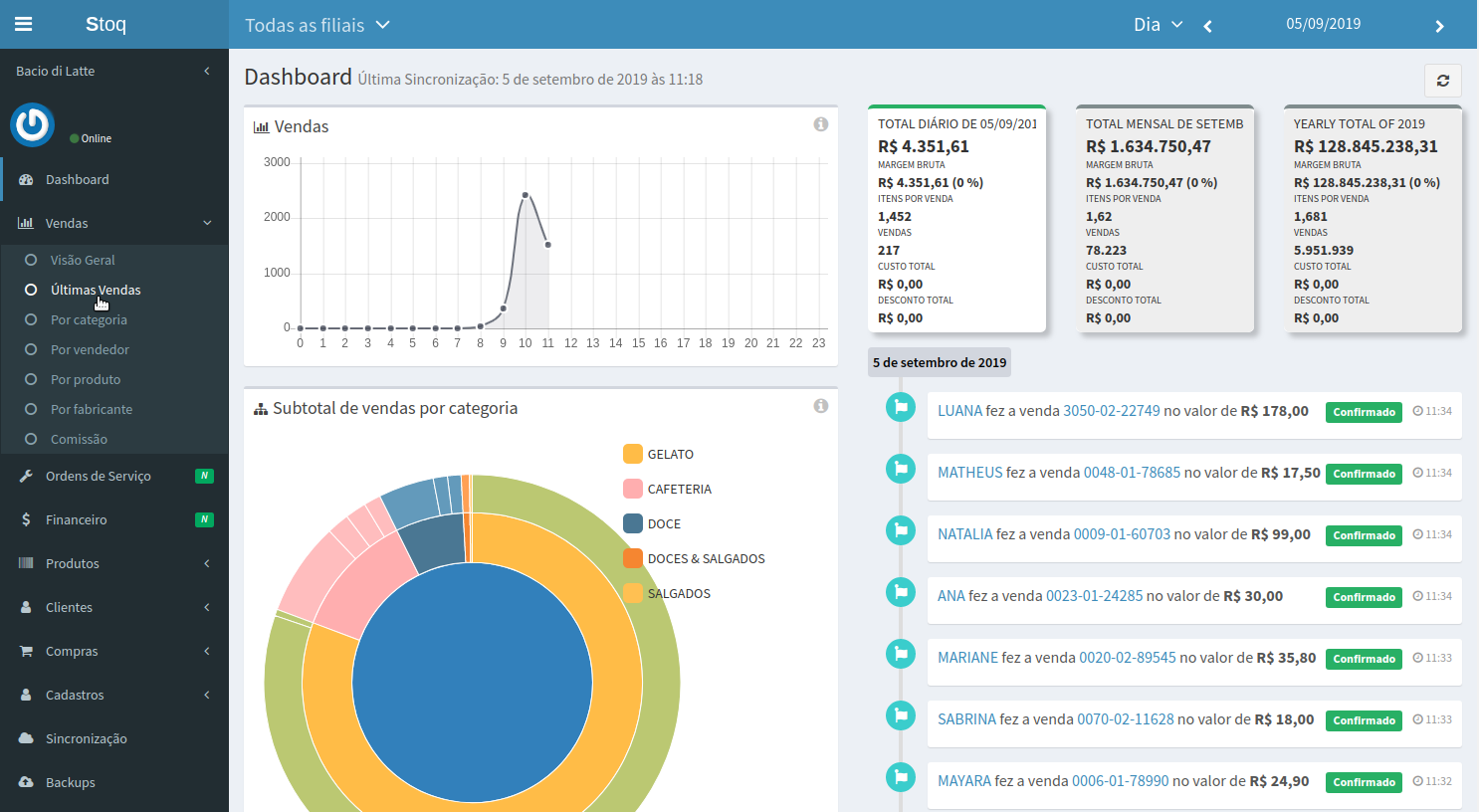Select Últimas Vendas radio item

click(x=31, y=291)
